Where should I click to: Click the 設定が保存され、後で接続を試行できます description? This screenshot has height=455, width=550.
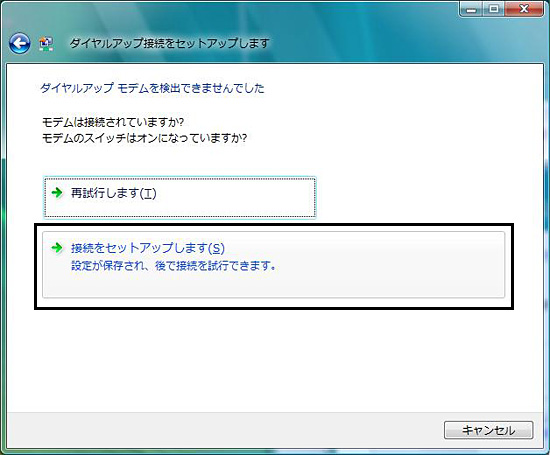click(173, 266)
